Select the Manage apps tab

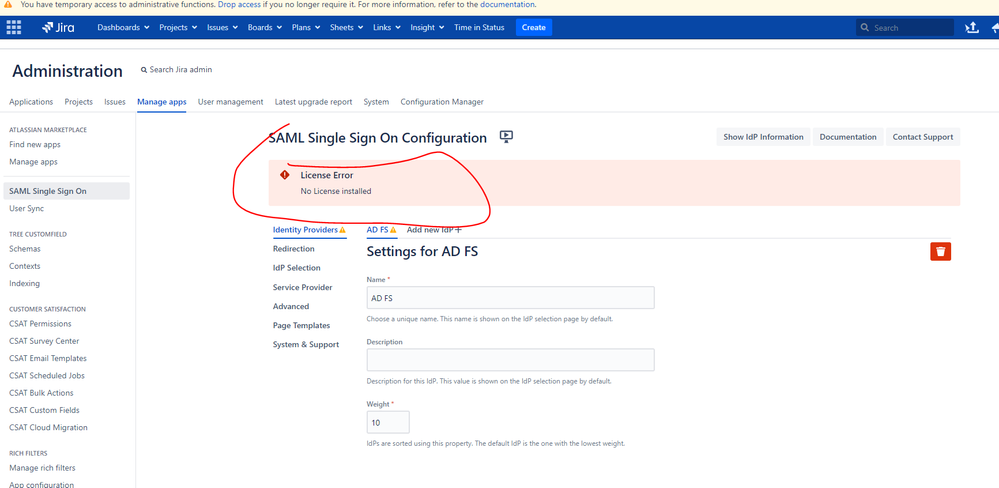click(x=162, y=102)
